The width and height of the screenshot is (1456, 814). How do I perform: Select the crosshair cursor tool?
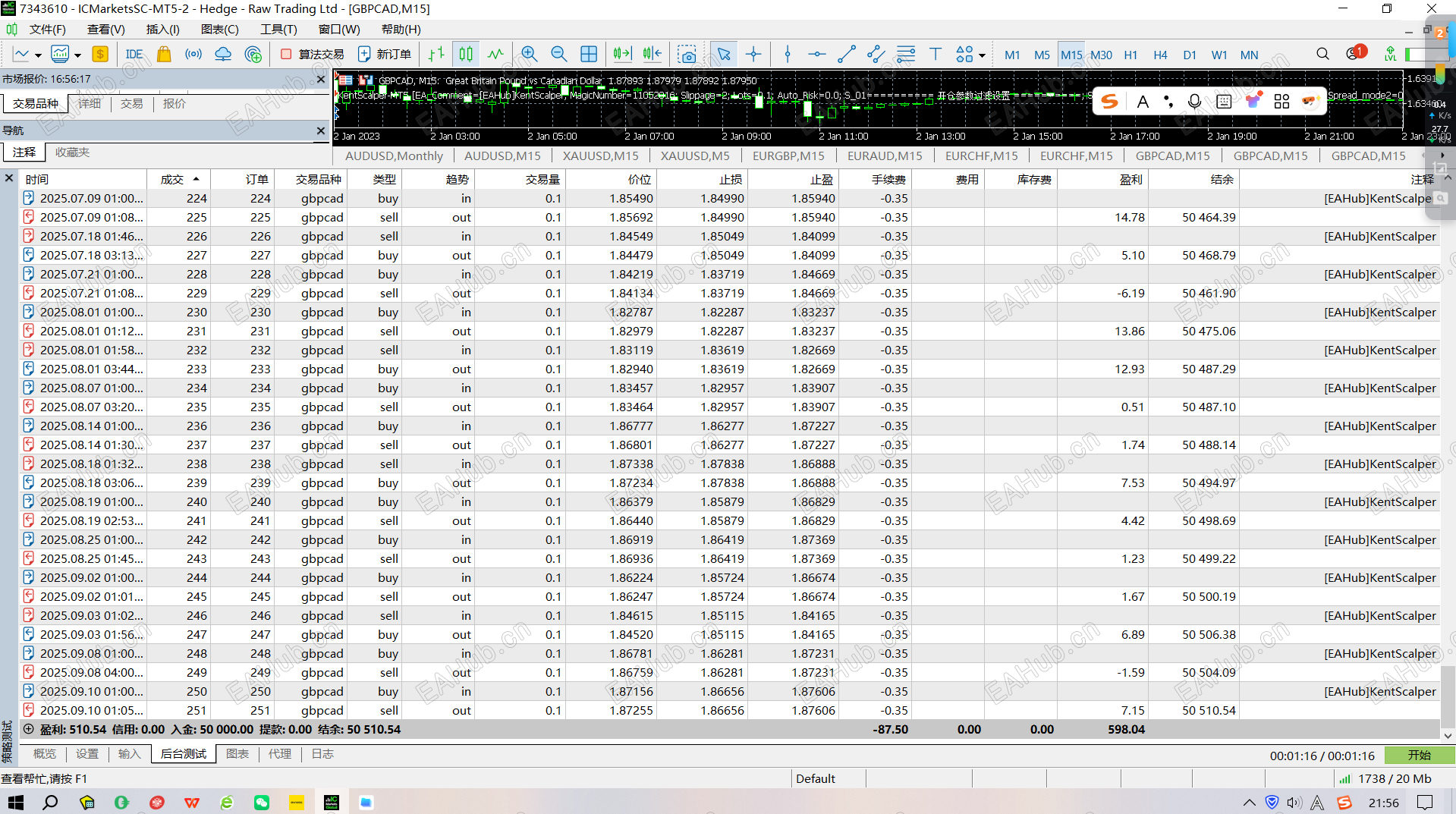click(x=753, y=54)
